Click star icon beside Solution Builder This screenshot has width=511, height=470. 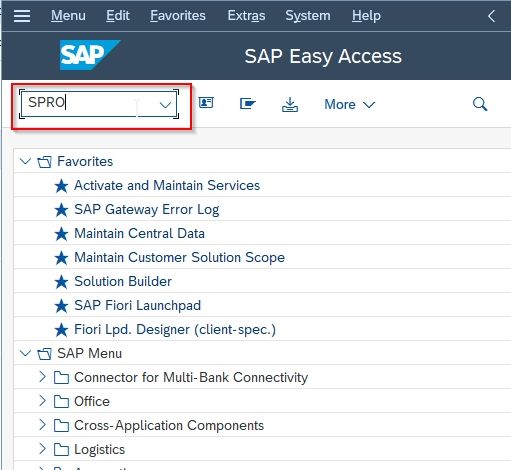coord(61,282)
